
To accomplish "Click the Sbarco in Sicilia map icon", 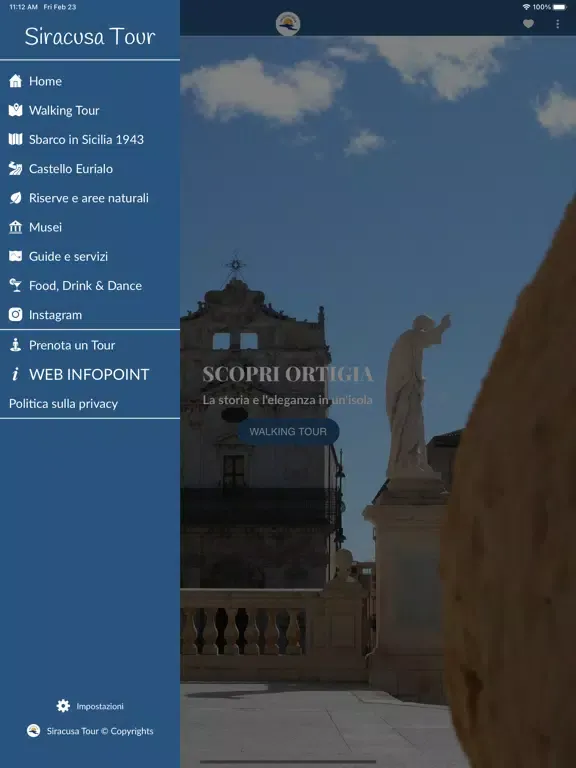I will pyautogui.click(x=16, y=140).
